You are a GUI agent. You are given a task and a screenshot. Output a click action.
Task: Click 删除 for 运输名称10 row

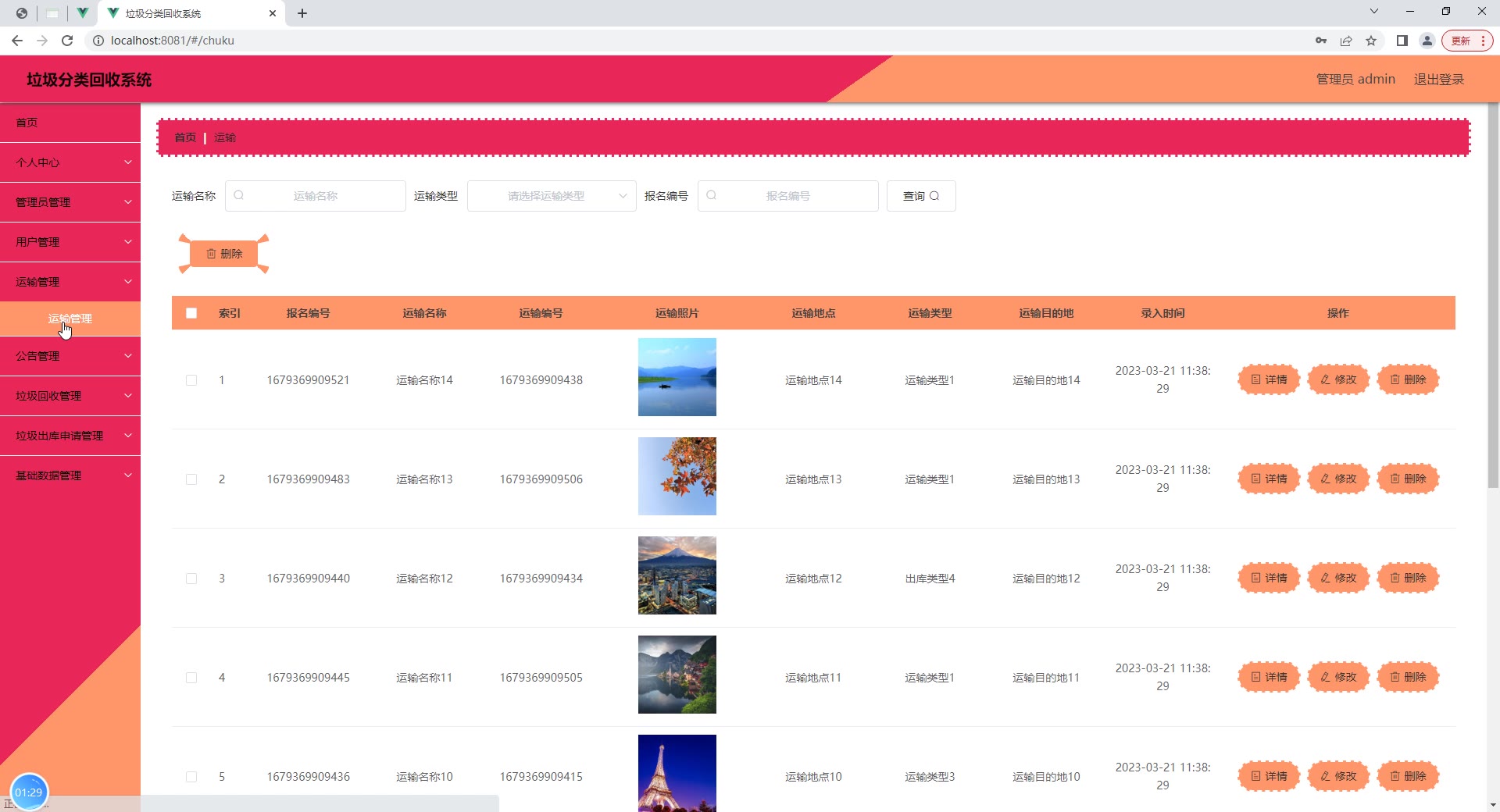point(1408,776)
